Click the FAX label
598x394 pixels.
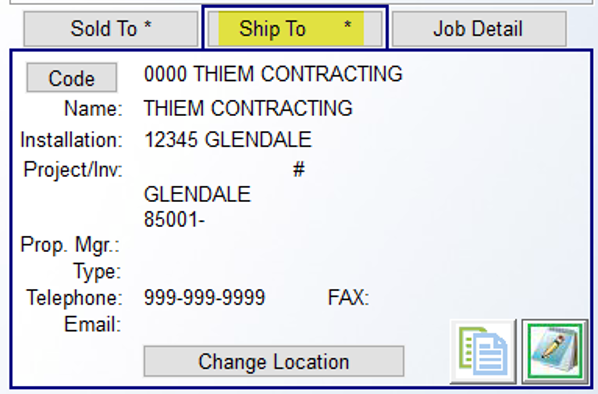pos(348,297)
